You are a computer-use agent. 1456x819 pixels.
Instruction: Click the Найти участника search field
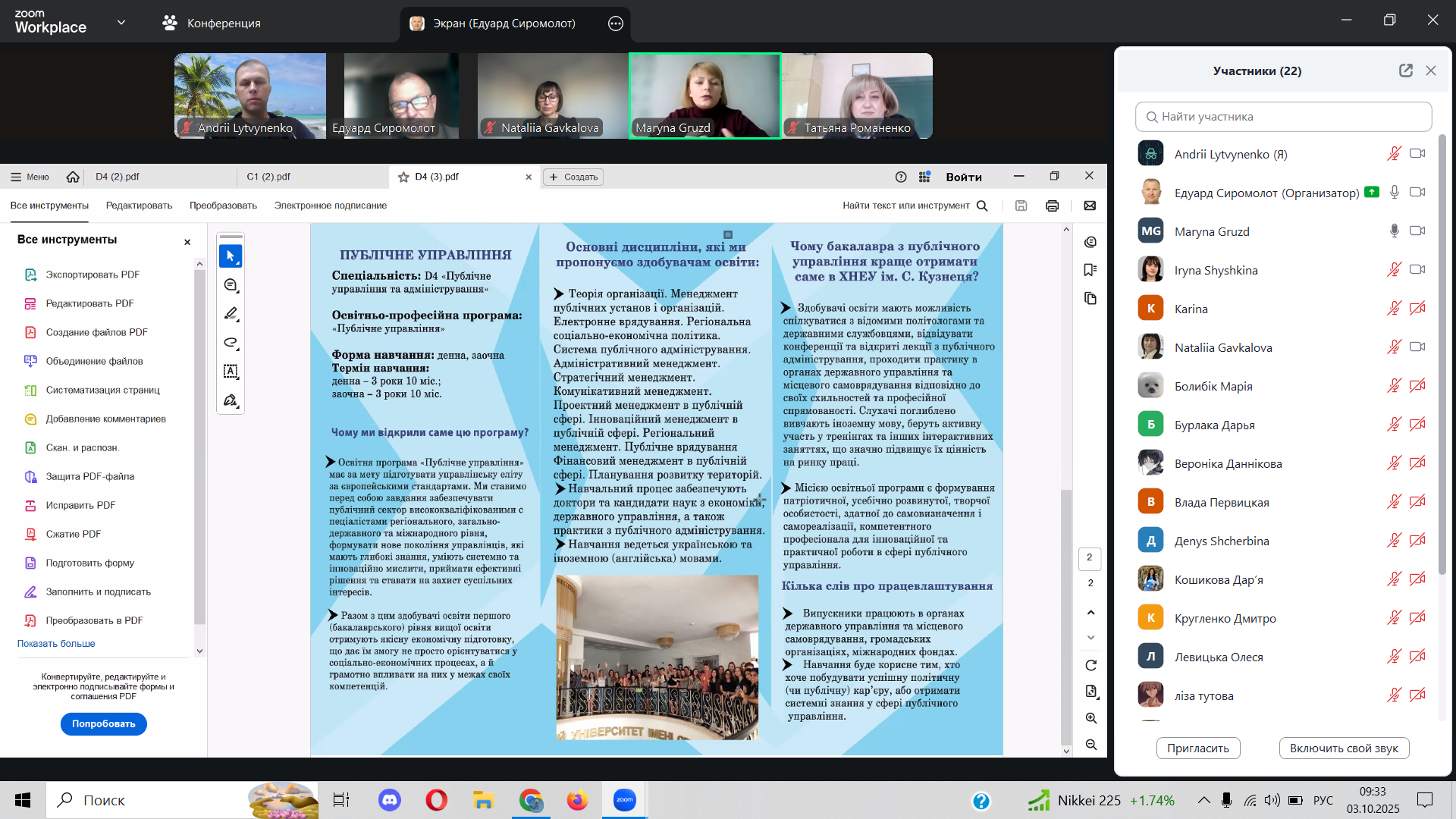[x=1283, y=117]
